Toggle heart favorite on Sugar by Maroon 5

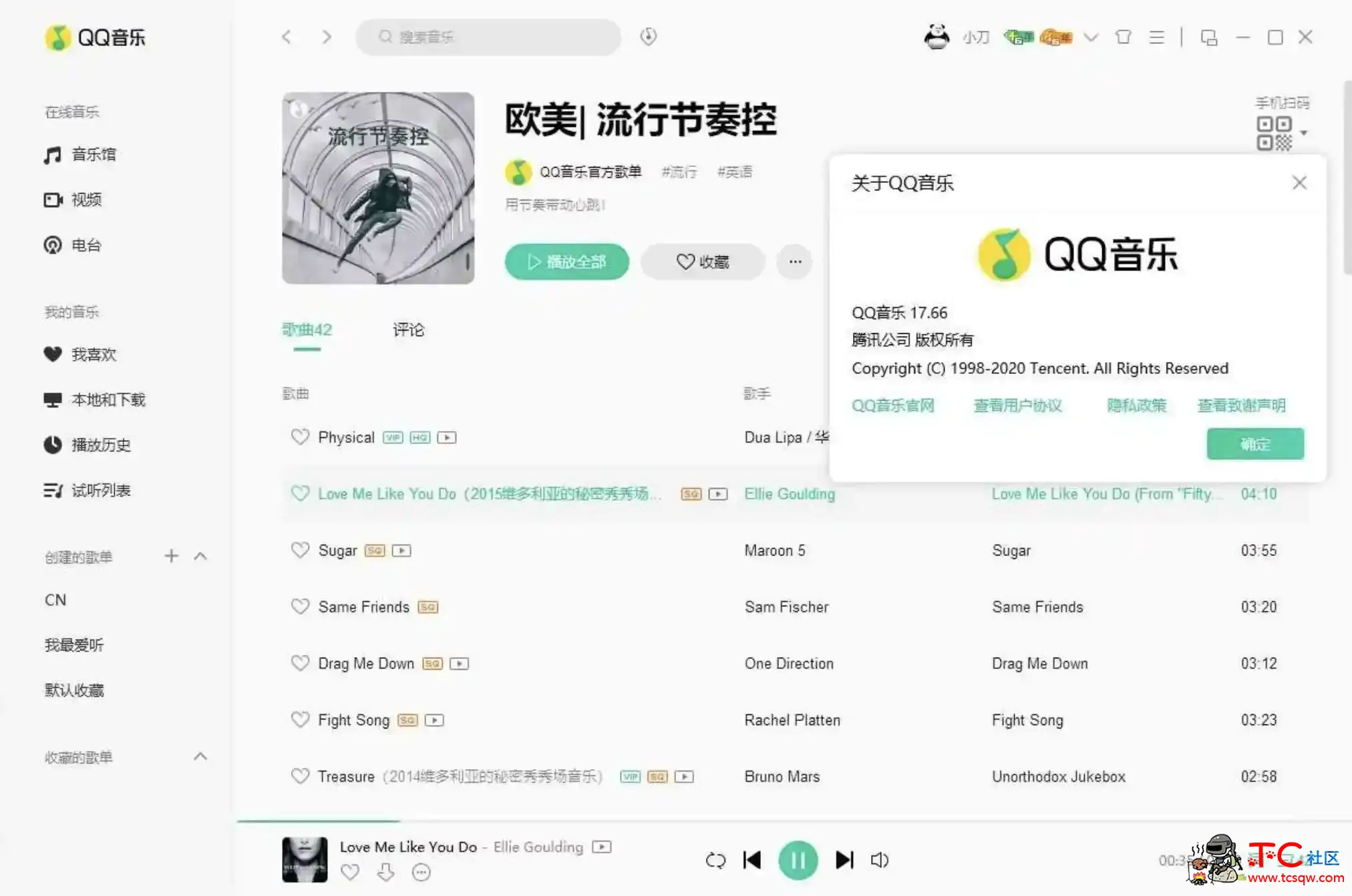point(298,550)
